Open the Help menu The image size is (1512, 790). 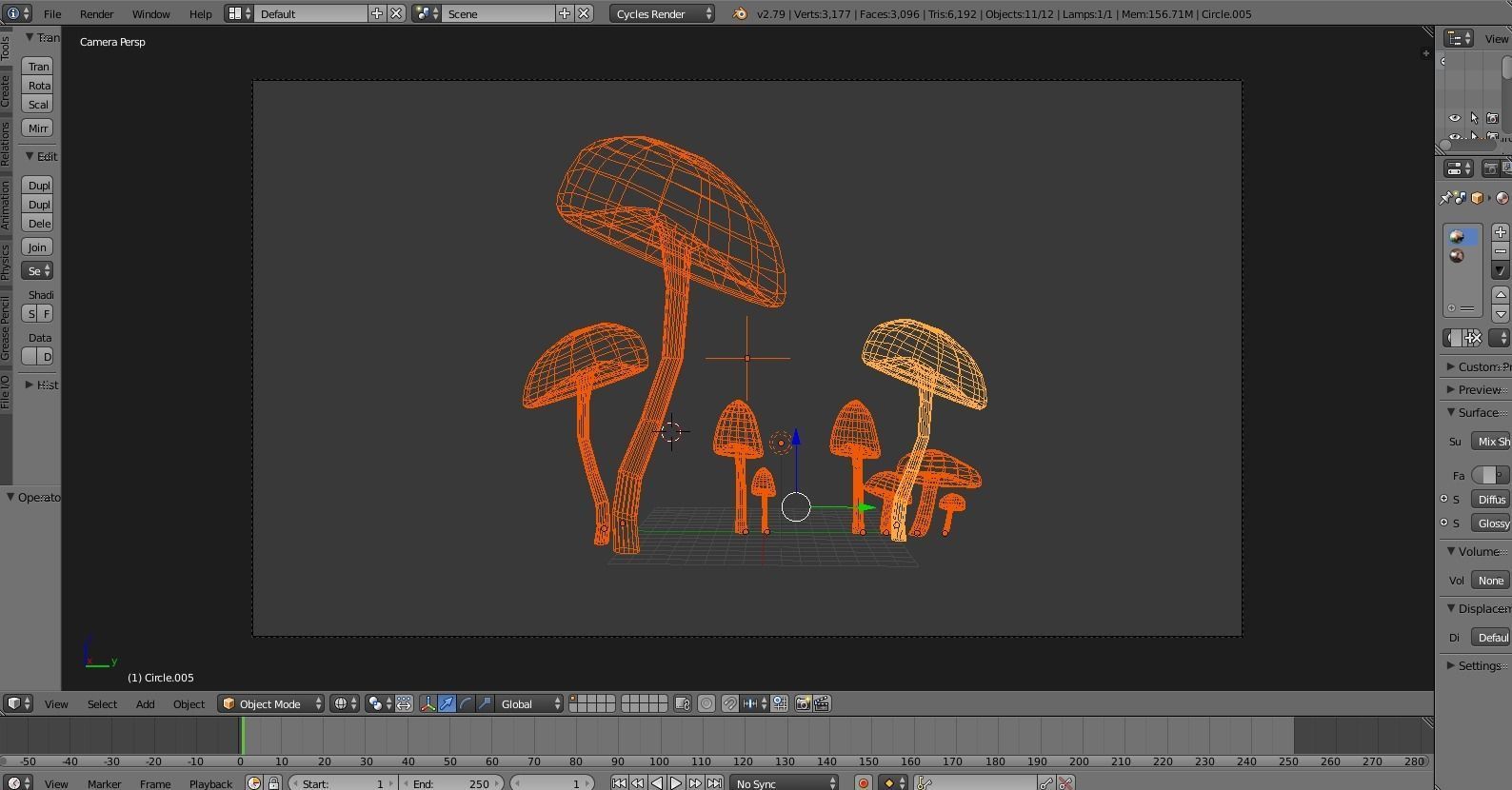point(200,14)
